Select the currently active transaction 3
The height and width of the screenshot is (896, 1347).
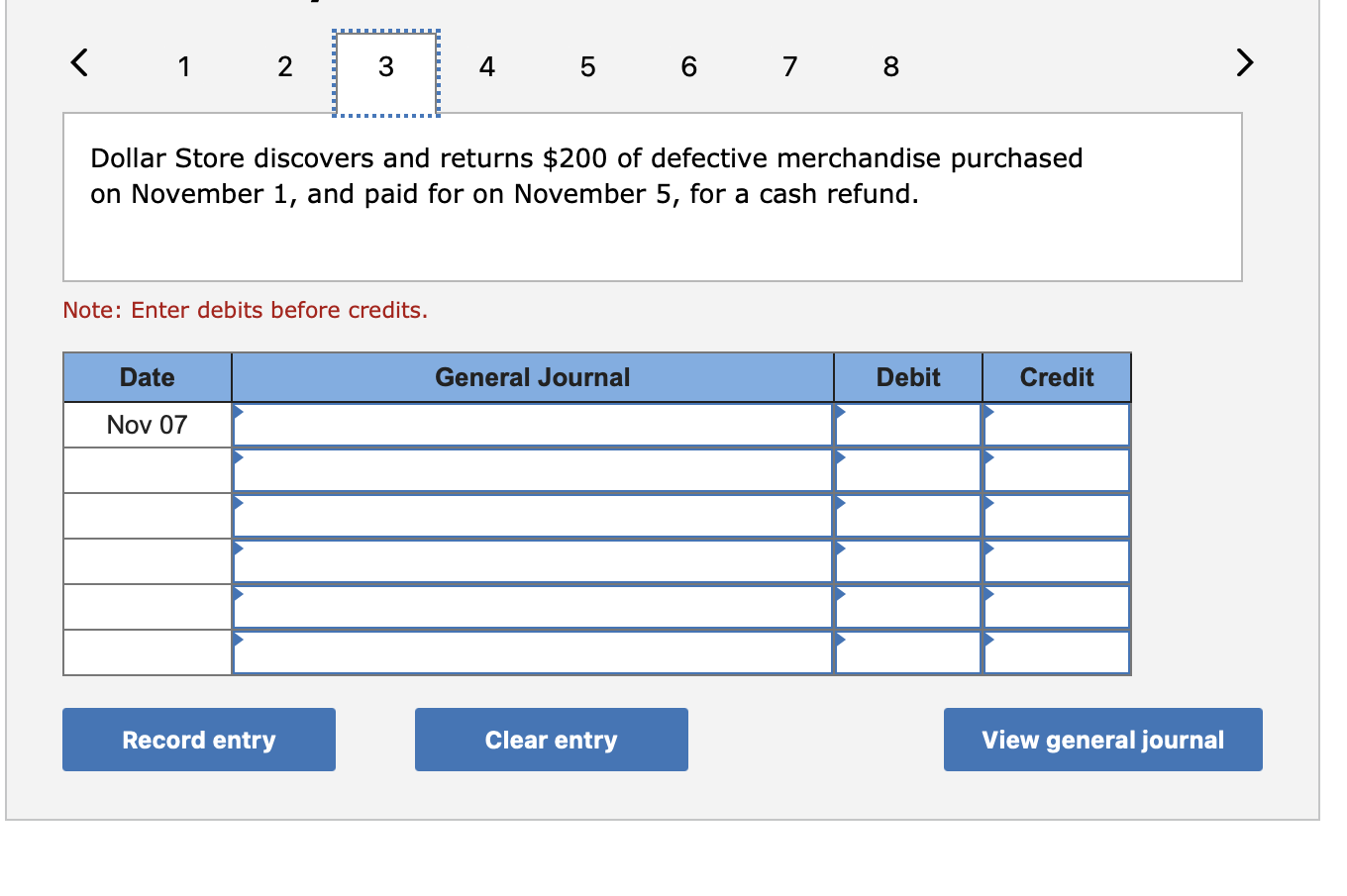(385, 66)
